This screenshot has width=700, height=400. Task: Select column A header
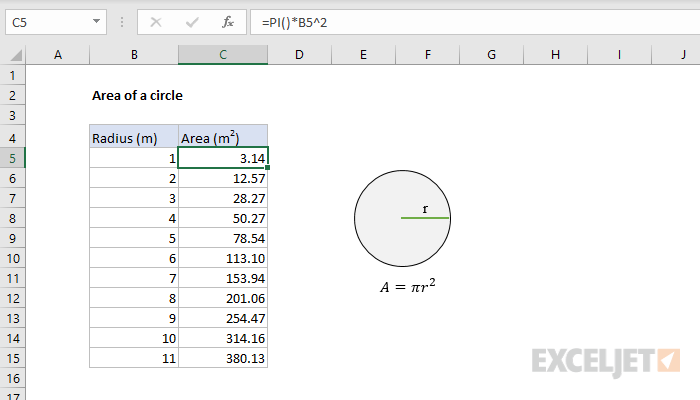58,55
